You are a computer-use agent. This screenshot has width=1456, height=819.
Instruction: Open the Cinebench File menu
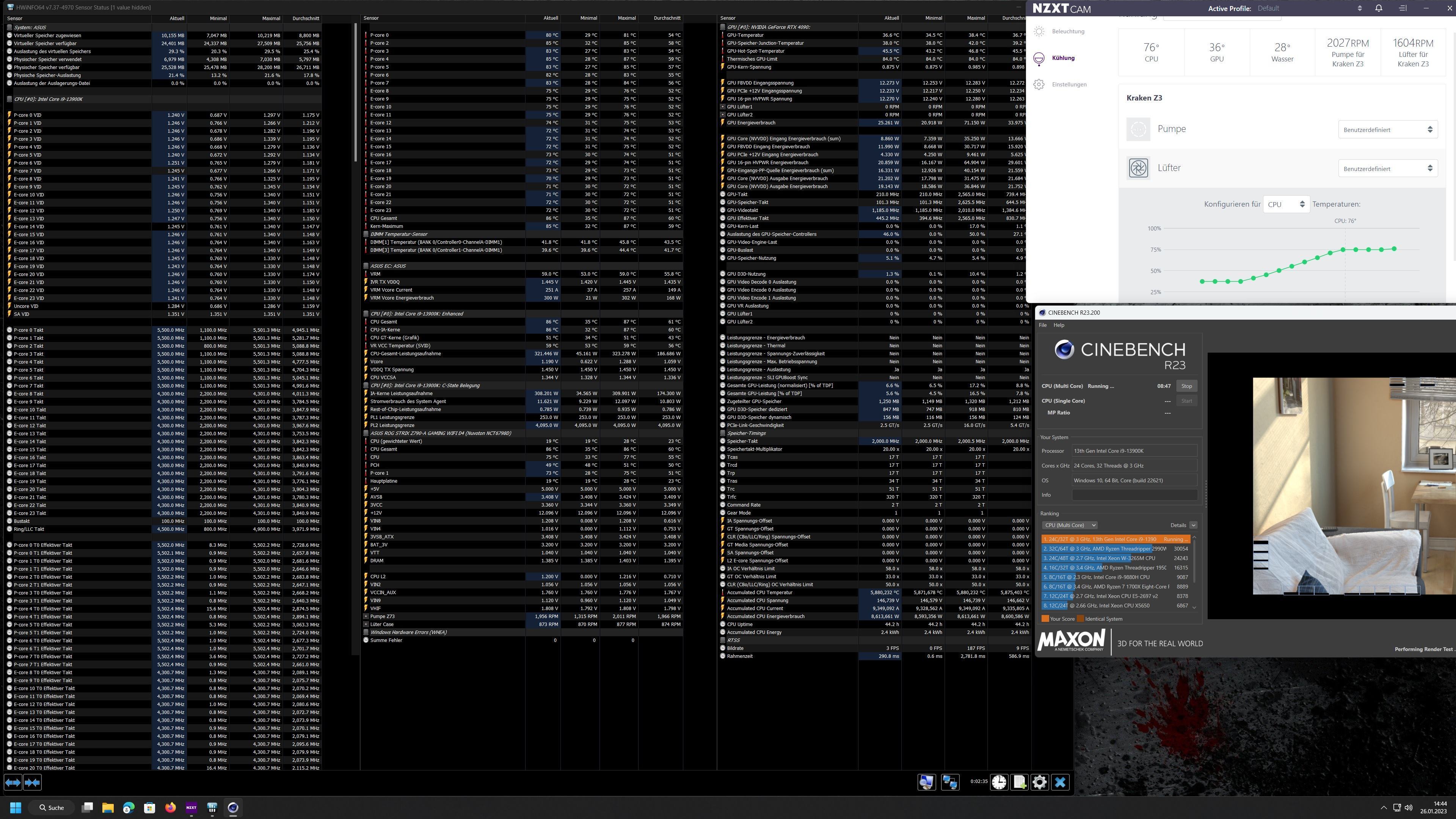click(1042, 325)
